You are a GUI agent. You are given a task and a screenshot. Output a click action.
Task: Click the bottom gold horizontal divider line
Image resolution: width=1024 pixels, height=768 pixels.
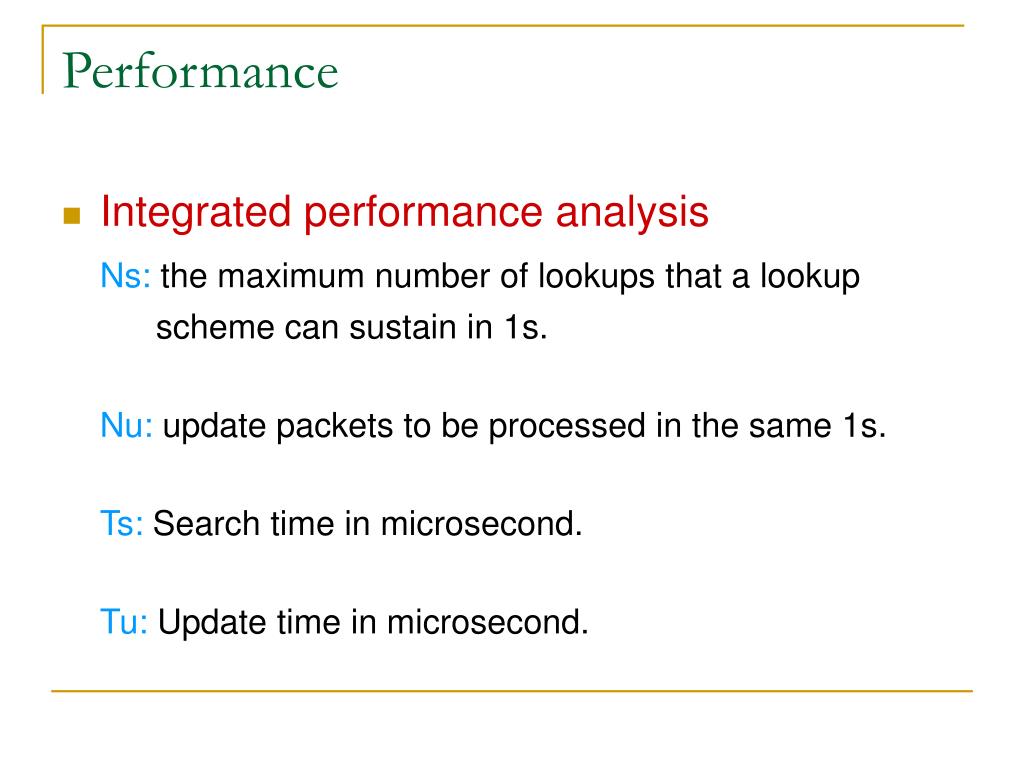(512, 690)
